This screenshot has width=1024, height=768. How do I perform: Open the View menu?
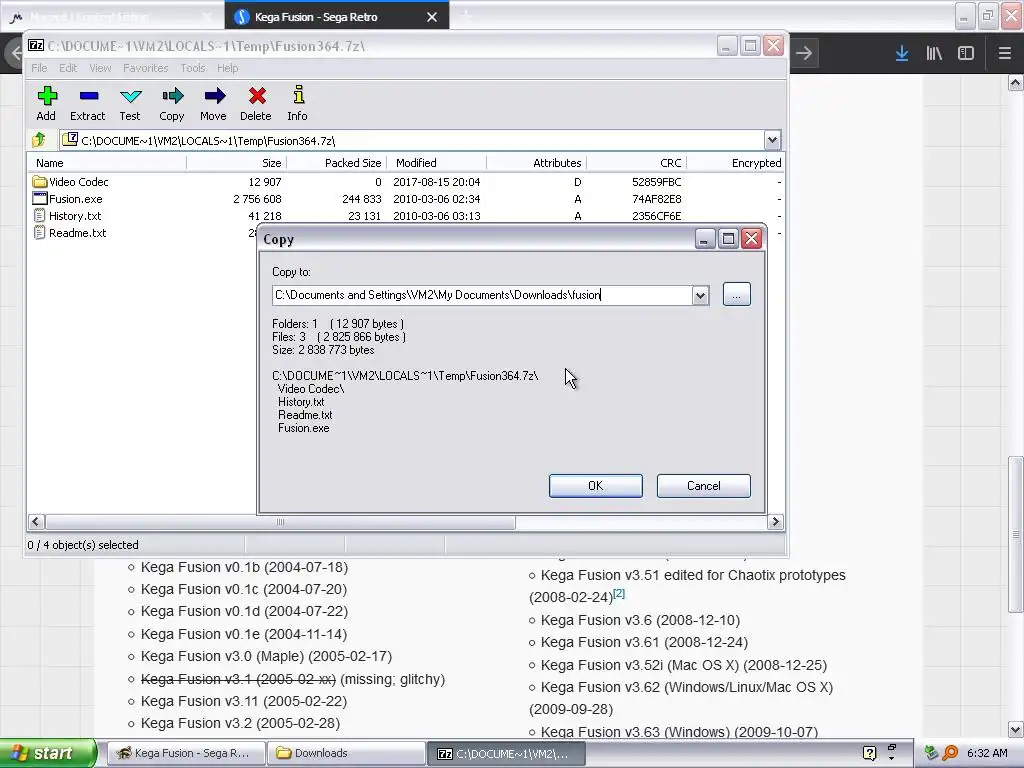pos(100,68)
